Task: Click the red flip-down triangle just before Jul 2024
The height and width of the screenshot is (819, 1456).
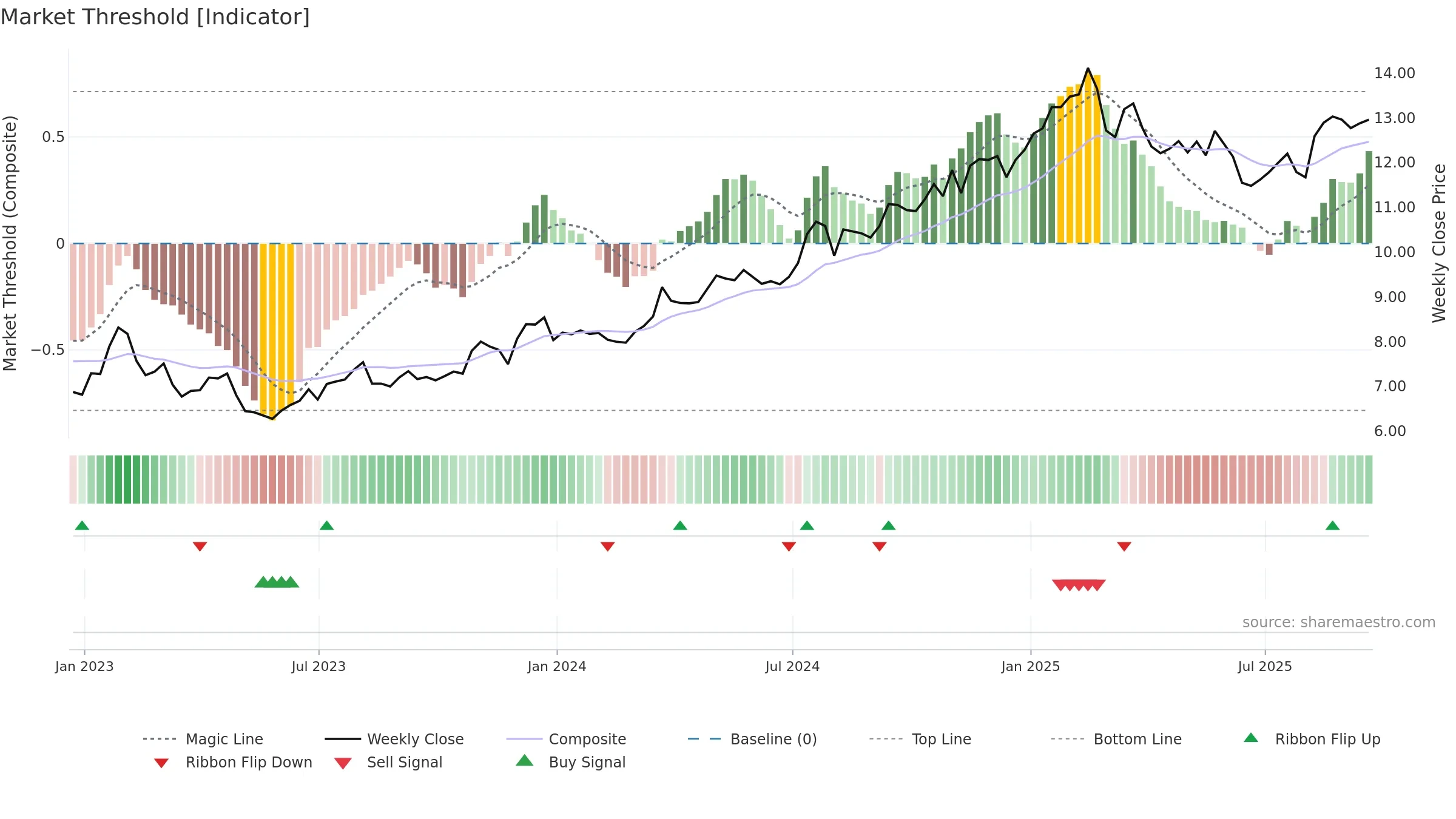Action: 789,547
